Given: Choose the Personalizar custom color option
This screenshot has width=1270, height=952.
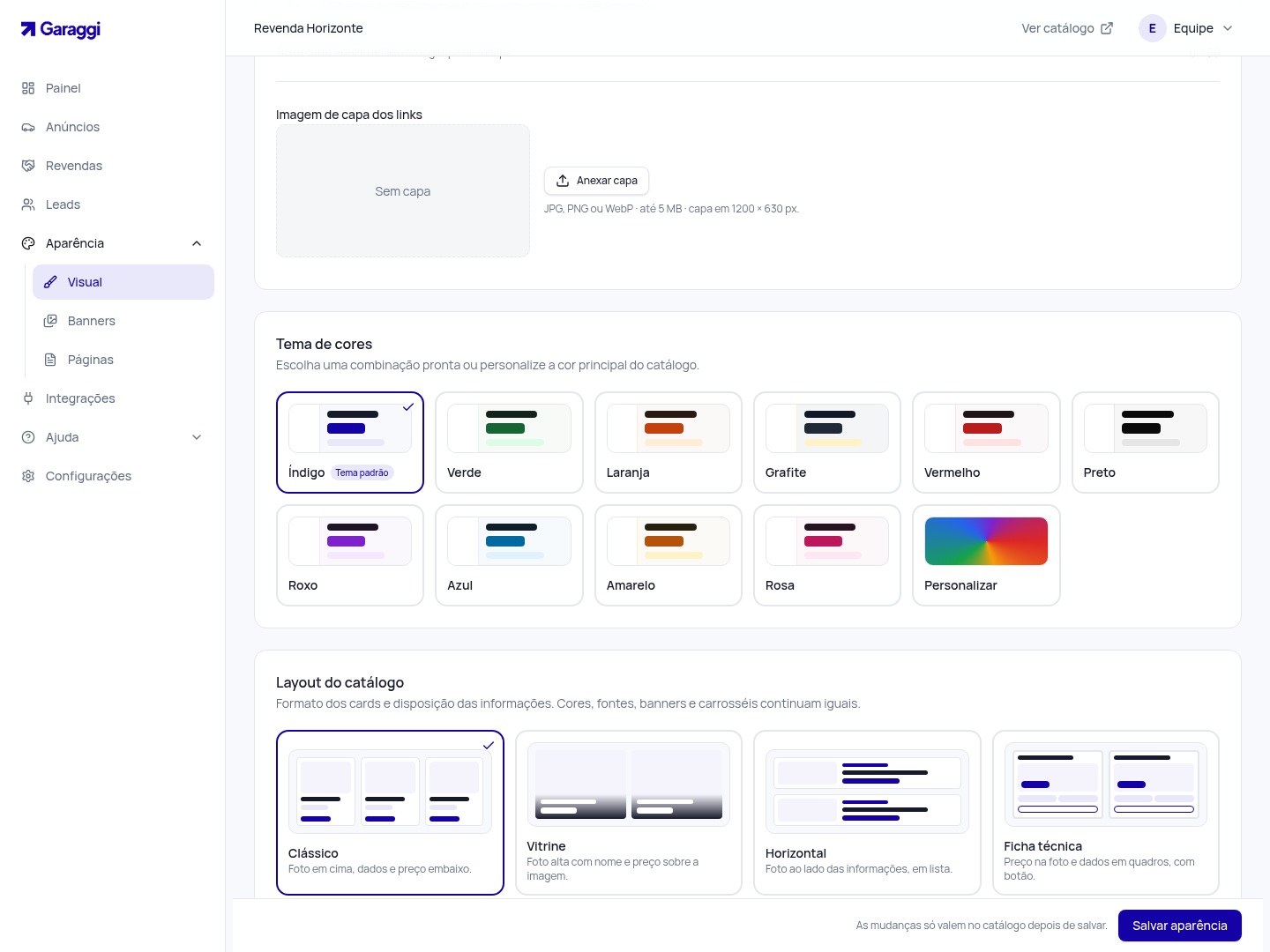Looking at the screenshot, I should tap(986, 555).
